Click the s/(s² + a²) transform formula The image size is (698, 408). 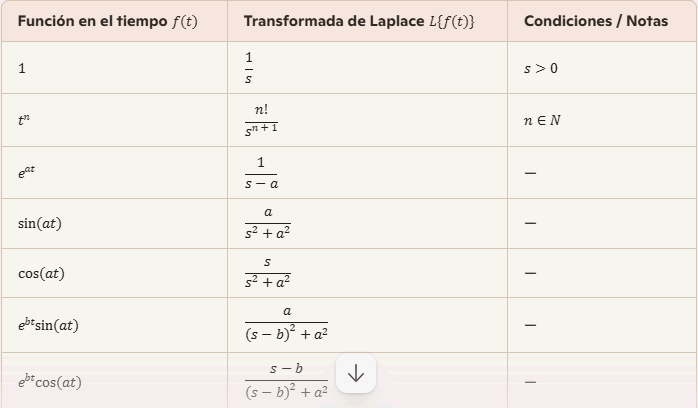[268, 273]
